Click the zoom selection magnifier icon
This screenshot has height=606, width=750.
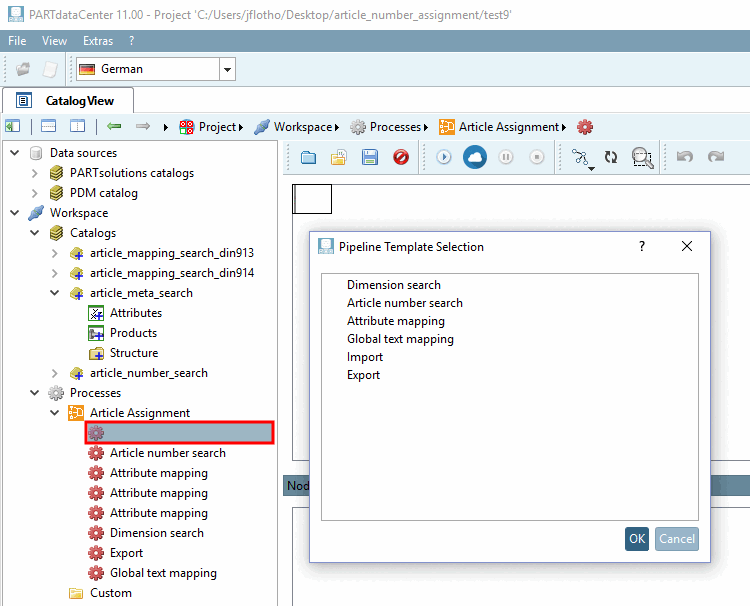coord(642,158)
